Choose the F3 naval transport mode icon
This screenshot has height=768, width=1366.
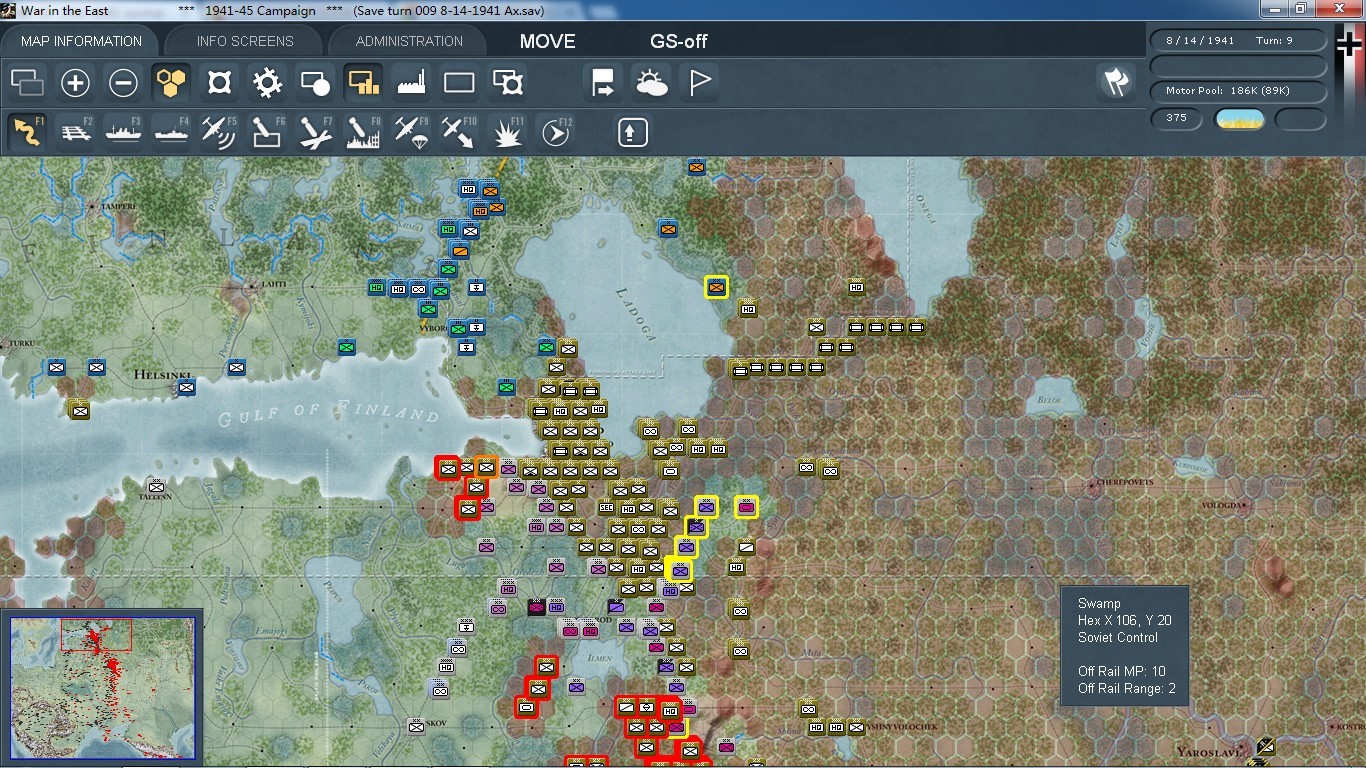[x=124, y=132]
